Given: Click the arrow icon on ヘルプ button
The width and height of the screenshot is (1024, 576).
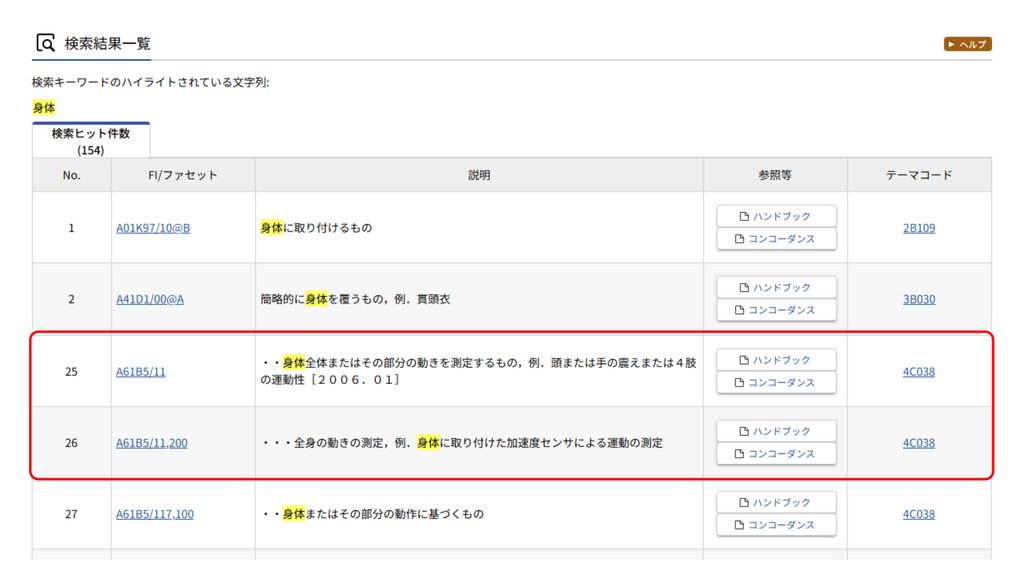Looking at the screenshot, I should click(x=952, y=44).
